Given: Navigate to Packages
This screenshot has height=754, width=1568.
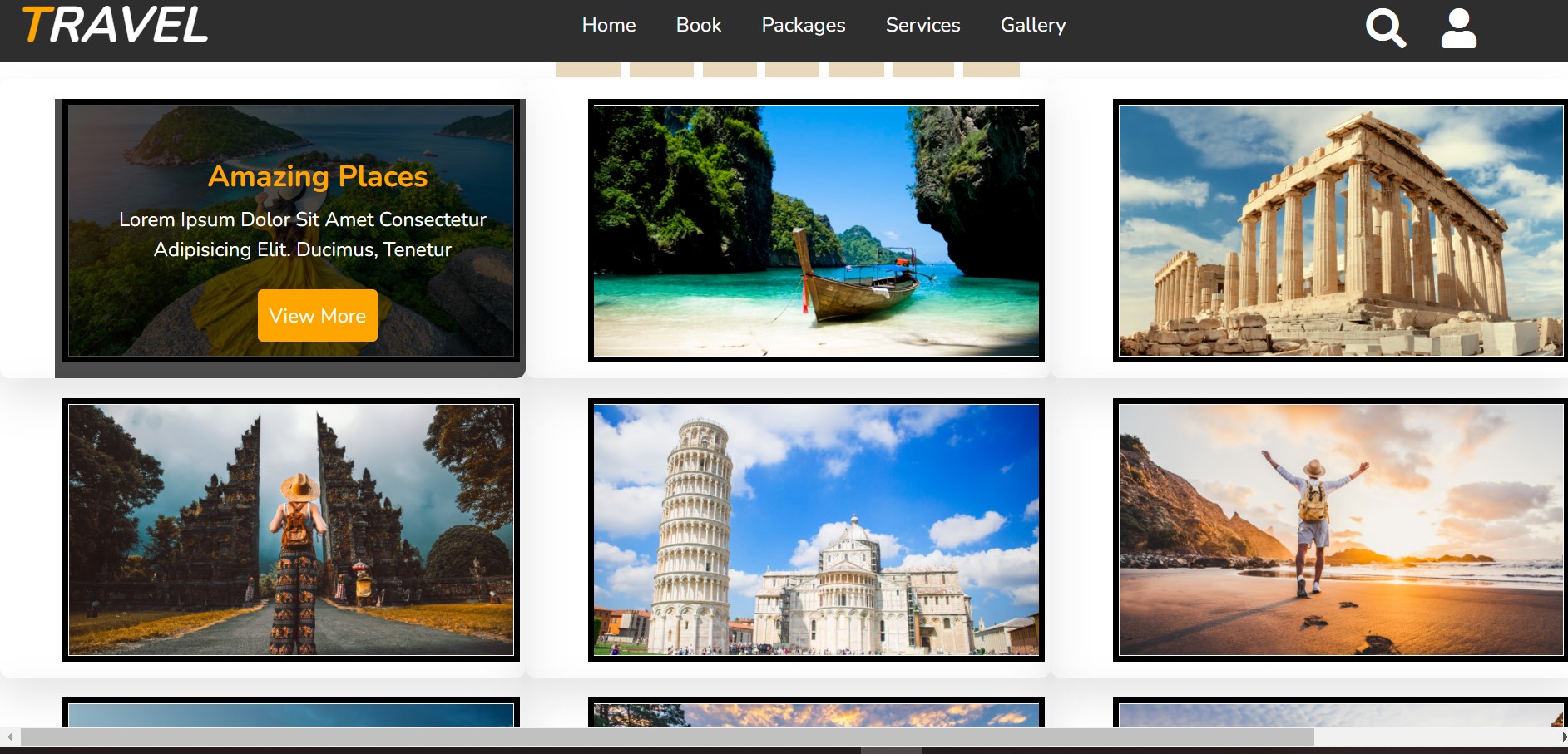Looking at the screenshot, I should tap(803, 26).
